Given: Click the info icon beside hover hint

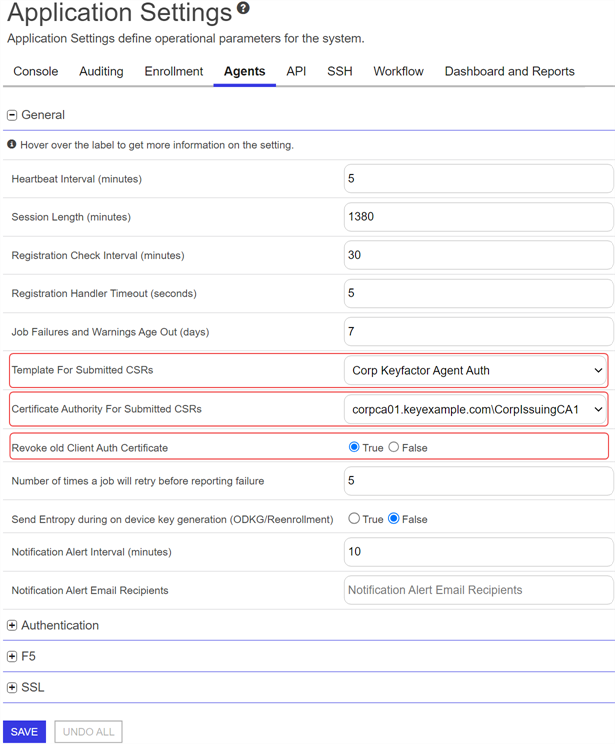Looking at the screenshot, I should pos(12,145).
